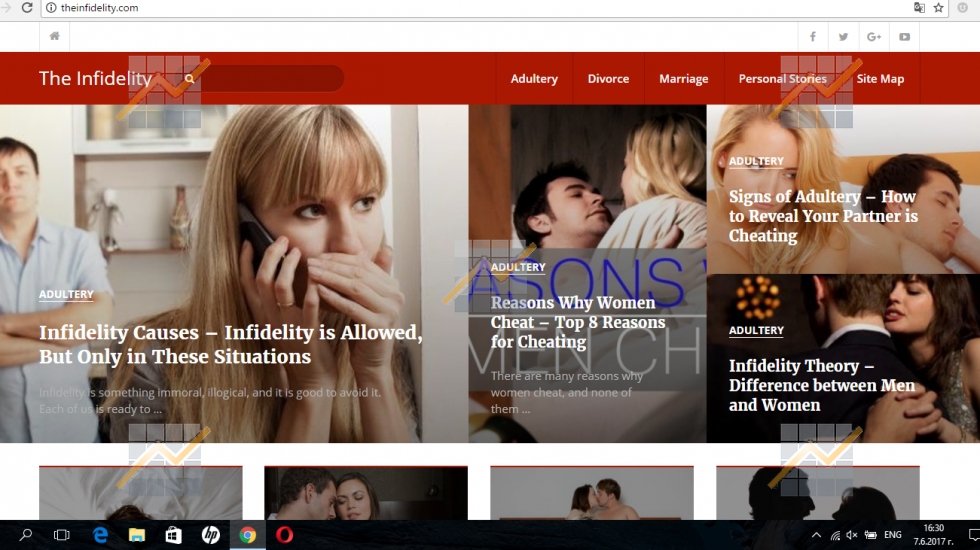
Task: Click the muted volume tray icon
Action: coord(852,535)
